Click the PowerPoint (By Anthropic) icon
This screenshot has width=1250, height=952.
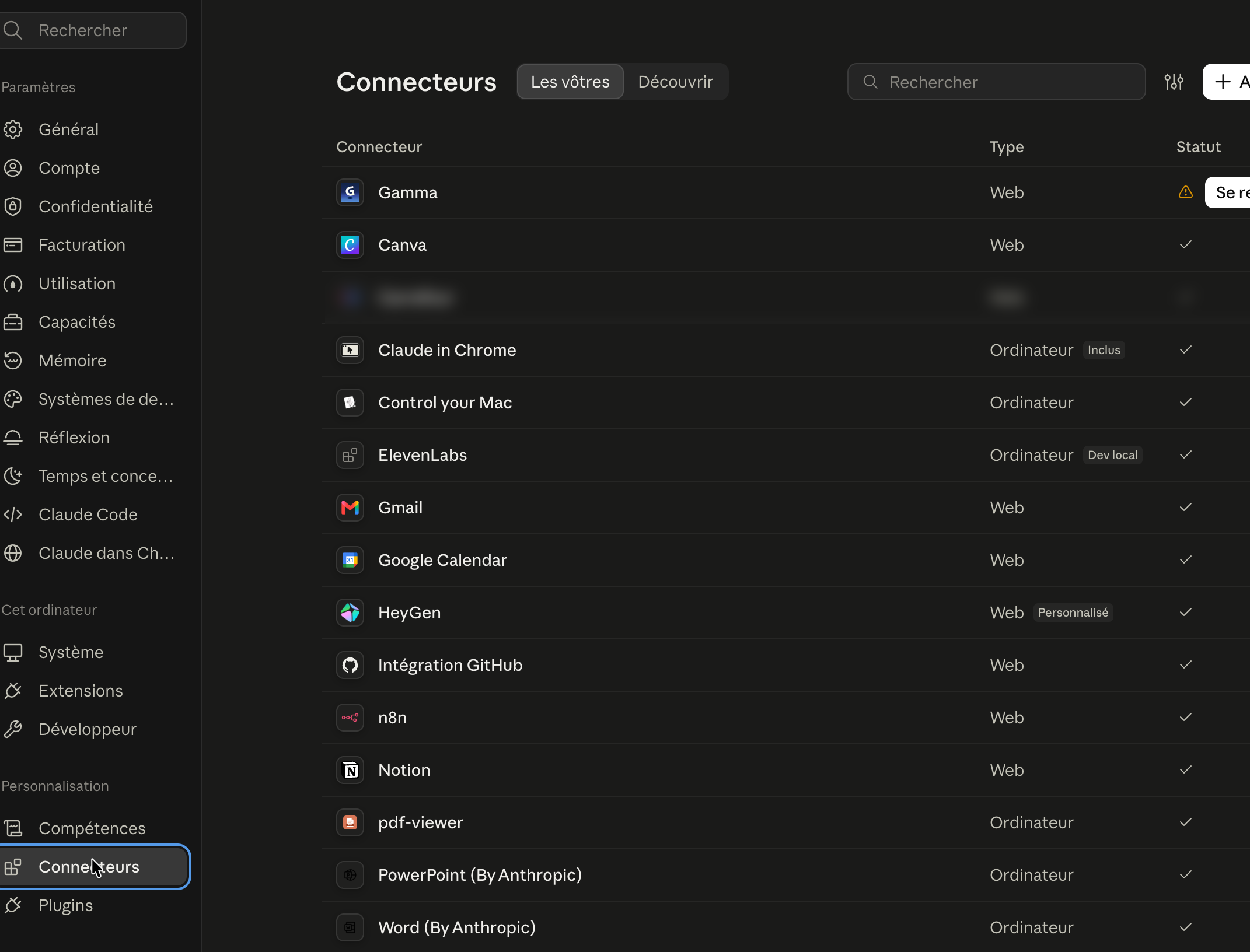click(x=350, y=875)
